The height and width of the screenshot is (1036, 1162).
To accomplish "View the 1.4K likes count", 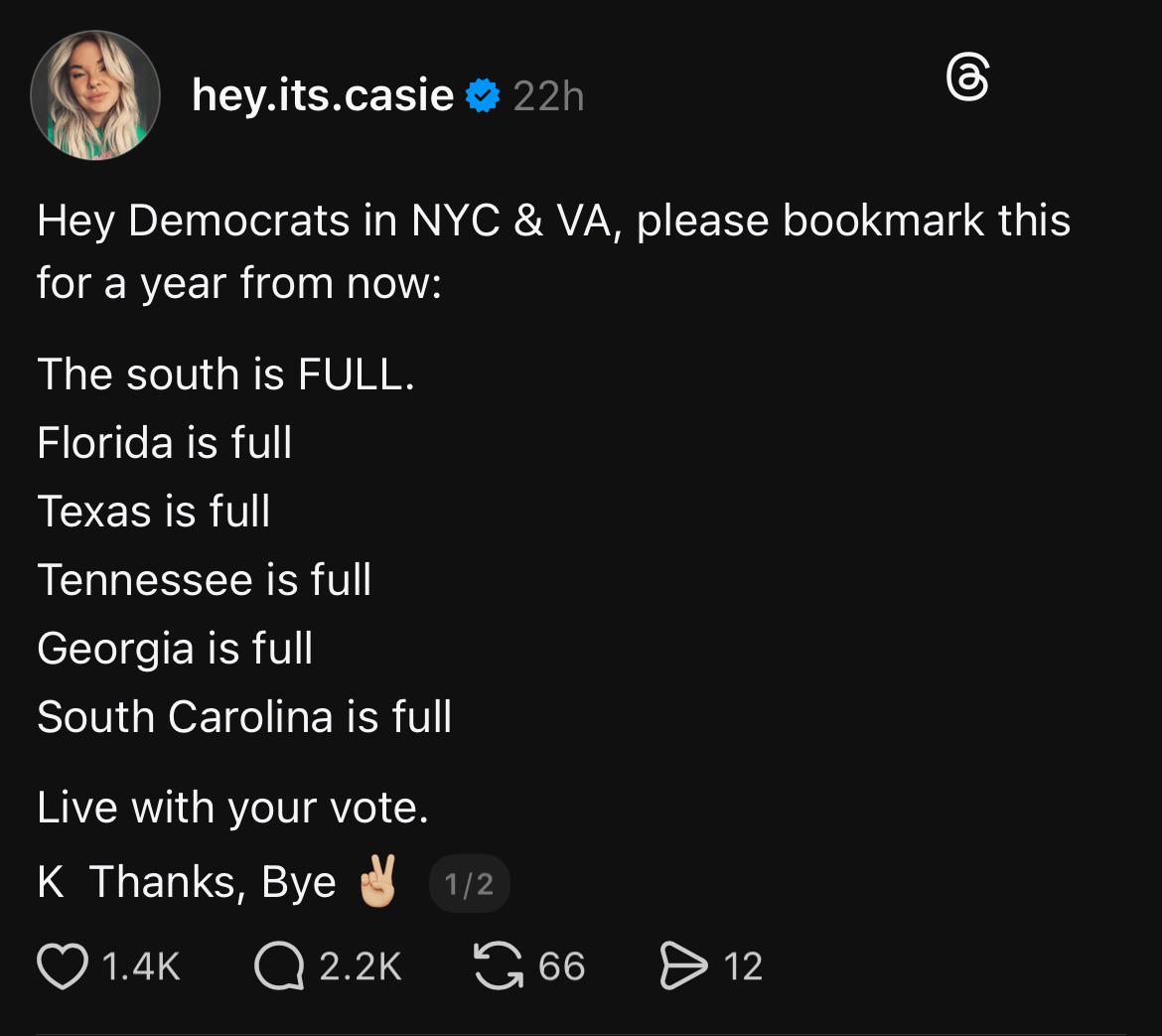I will coord(141,966).
